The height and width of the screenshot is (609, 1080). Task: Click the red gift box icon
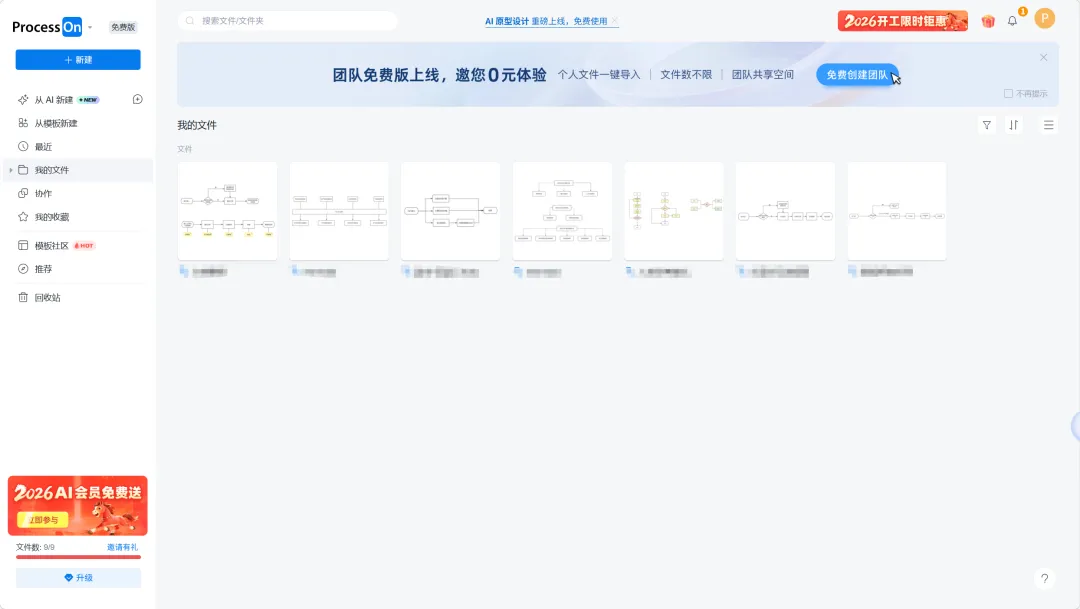click(988, 21)
